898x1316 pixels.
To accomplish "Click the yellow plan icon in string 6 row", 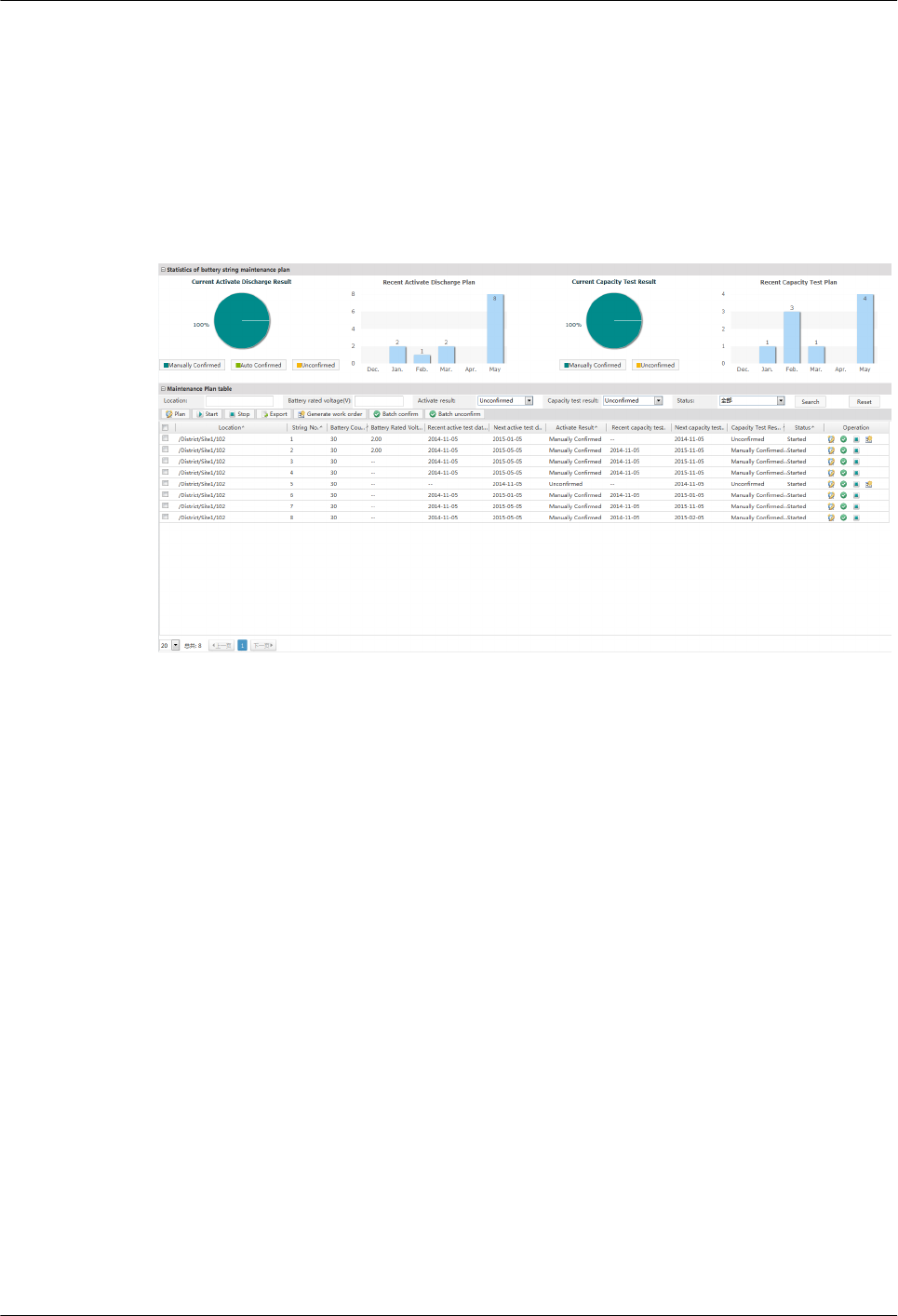I will (831, 495).
